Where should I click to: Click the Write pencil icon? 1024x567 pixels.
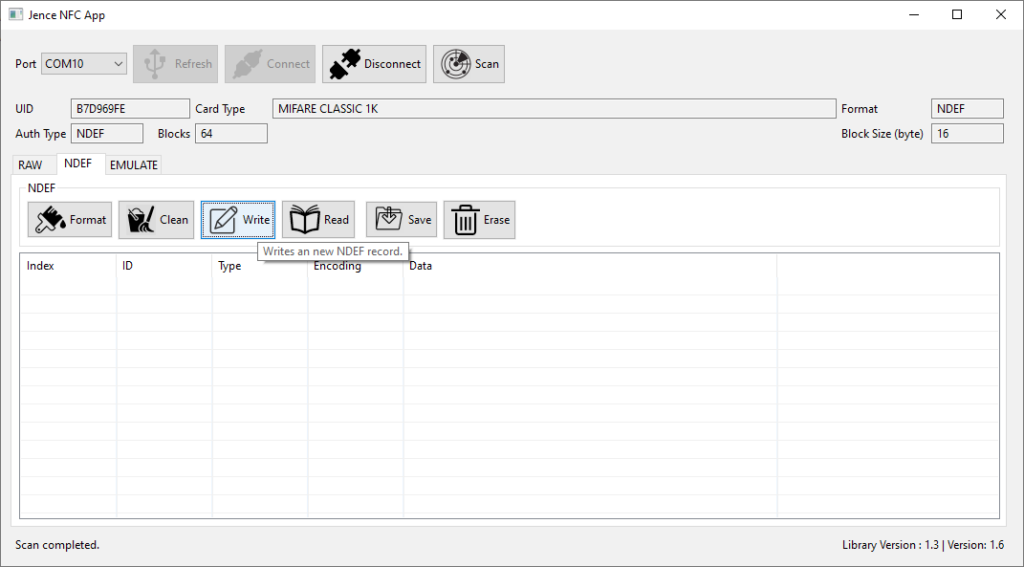[223, 220]
